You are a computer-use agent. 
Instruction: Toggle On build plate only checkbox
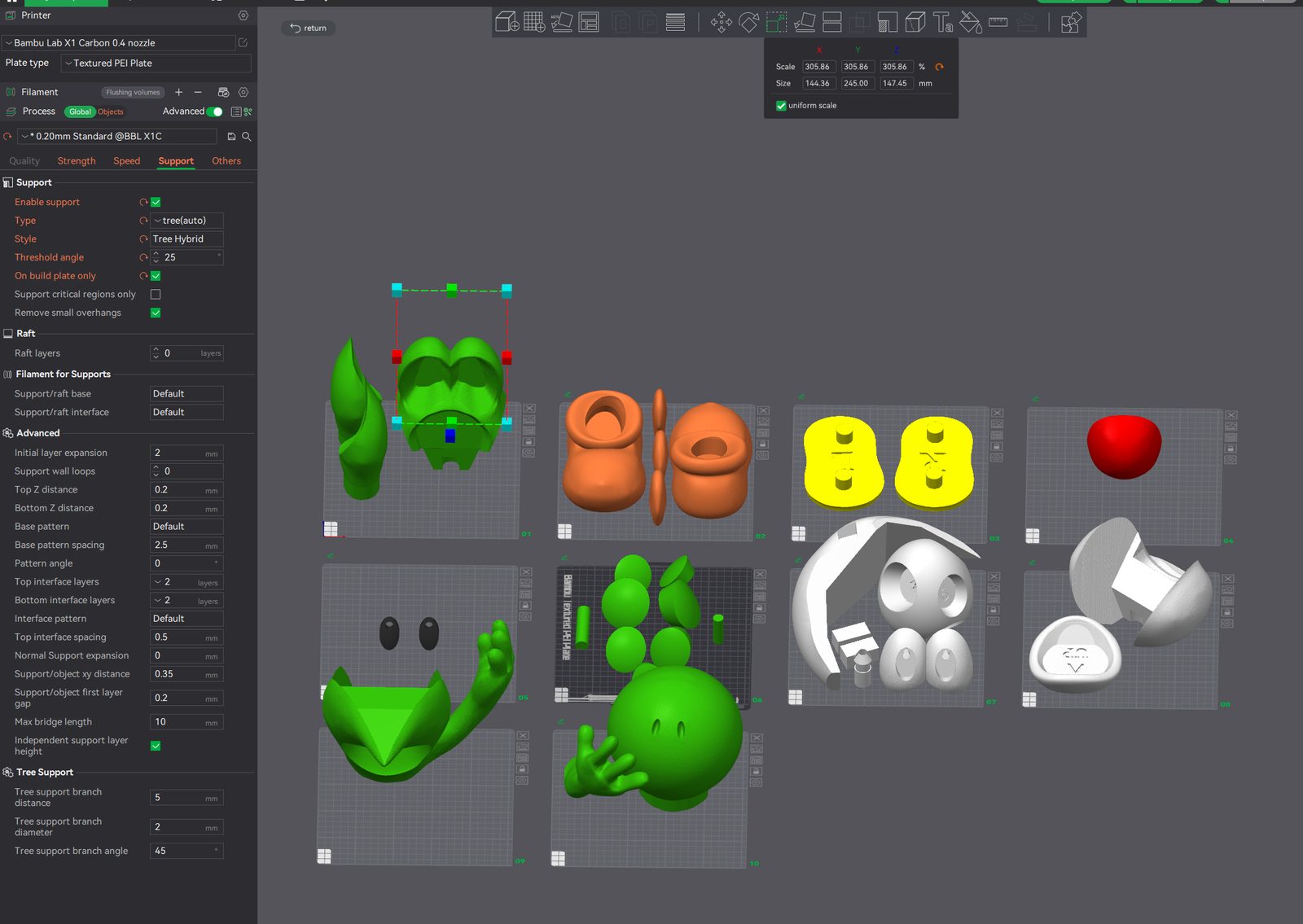(156, 276)
